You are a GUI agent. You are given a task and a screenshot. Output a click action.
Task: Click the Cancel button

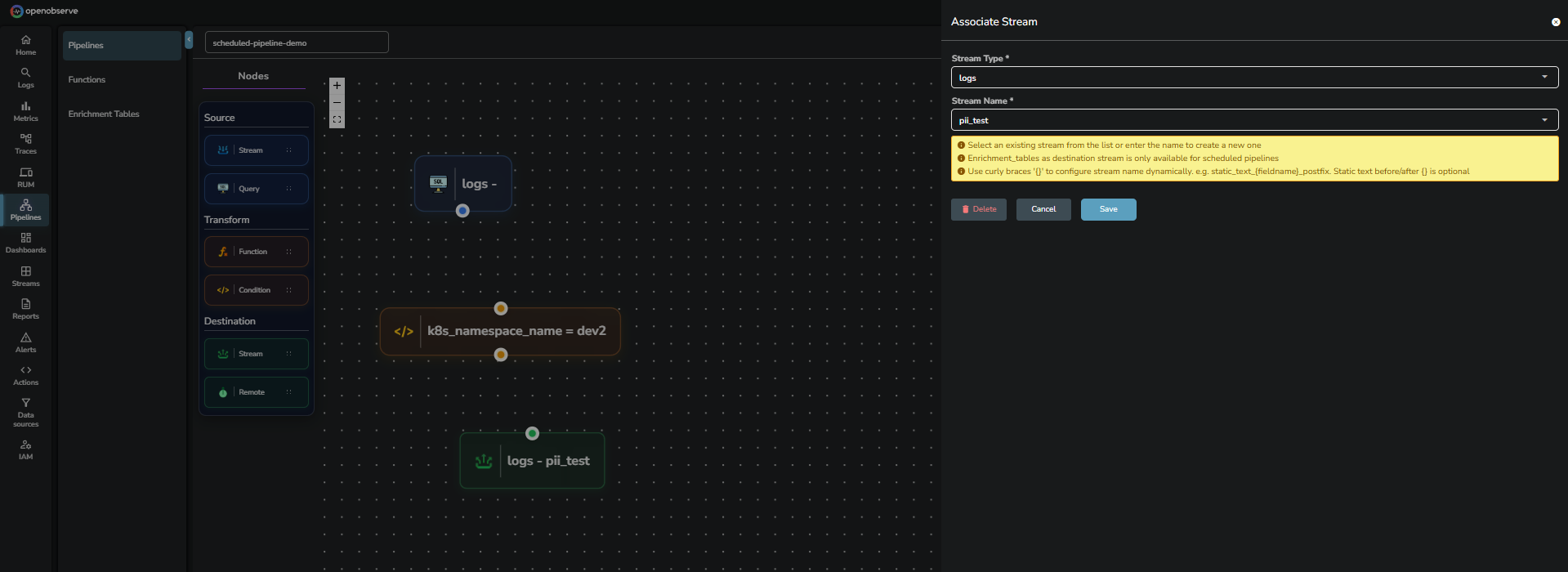[x=1043, y=209]
